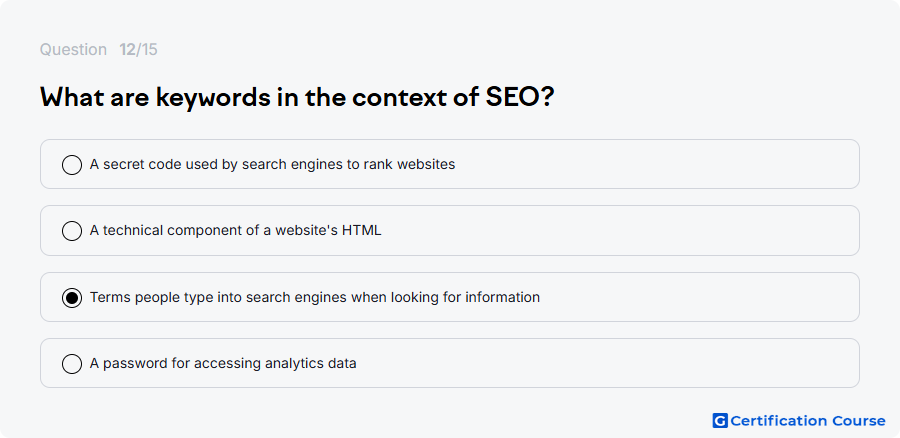Click the words "analytics data" in the last answer
Screen dimensions: 900x438
pos(311,363)
